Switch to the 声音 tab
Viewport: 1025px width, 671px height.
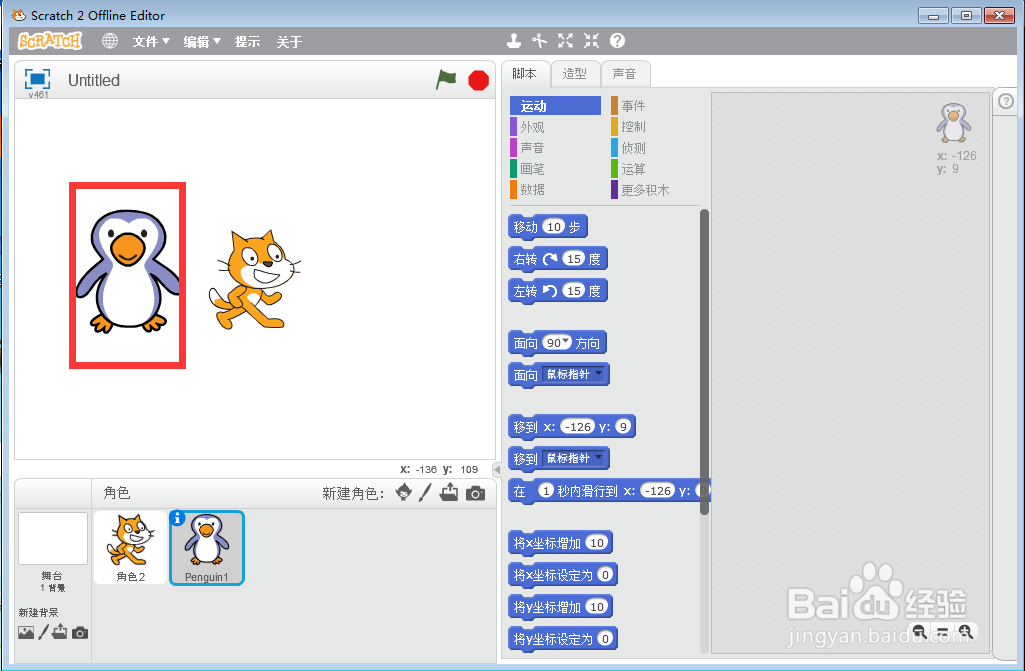626,73
